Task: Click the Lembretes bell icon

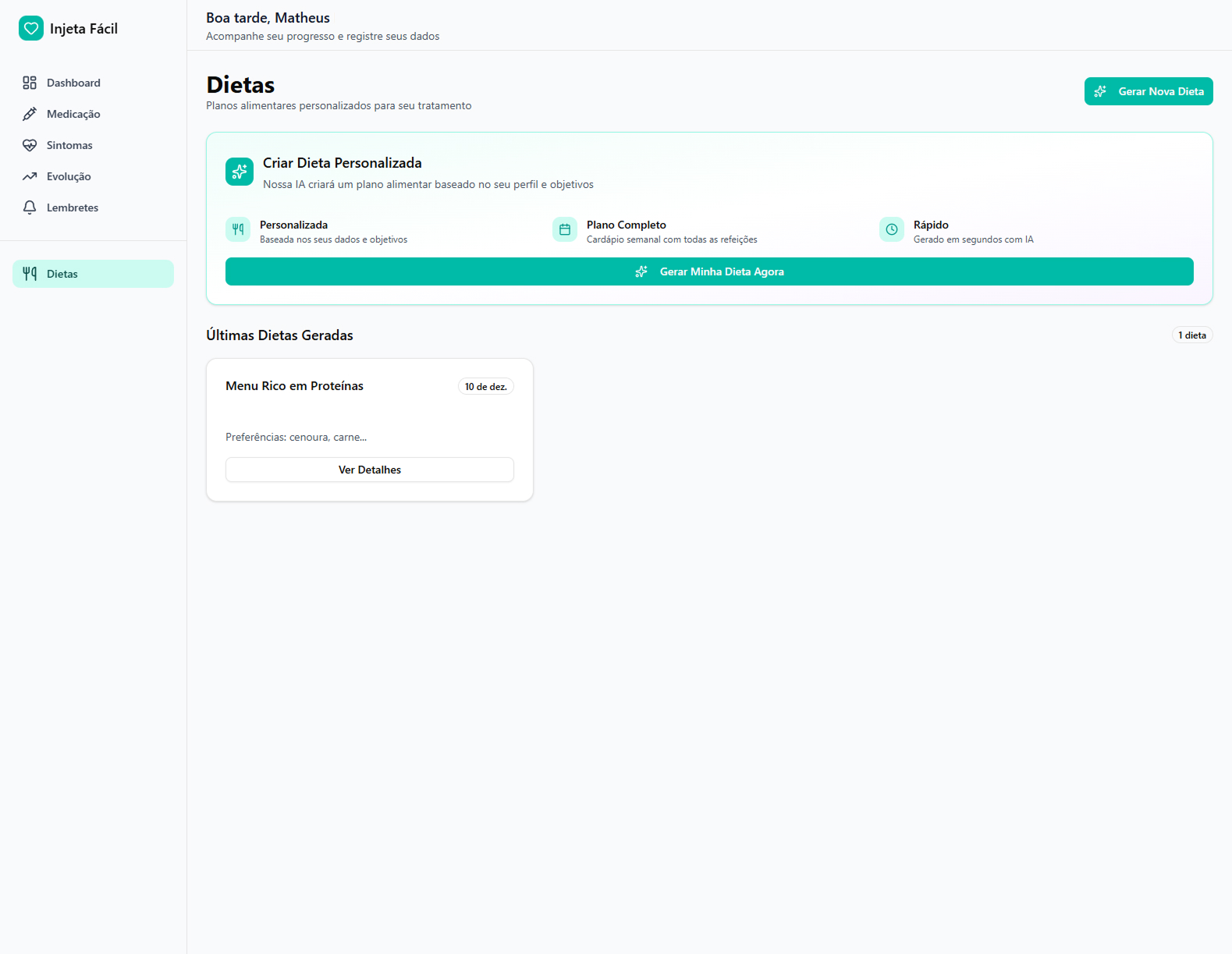Action: [30, 207]
